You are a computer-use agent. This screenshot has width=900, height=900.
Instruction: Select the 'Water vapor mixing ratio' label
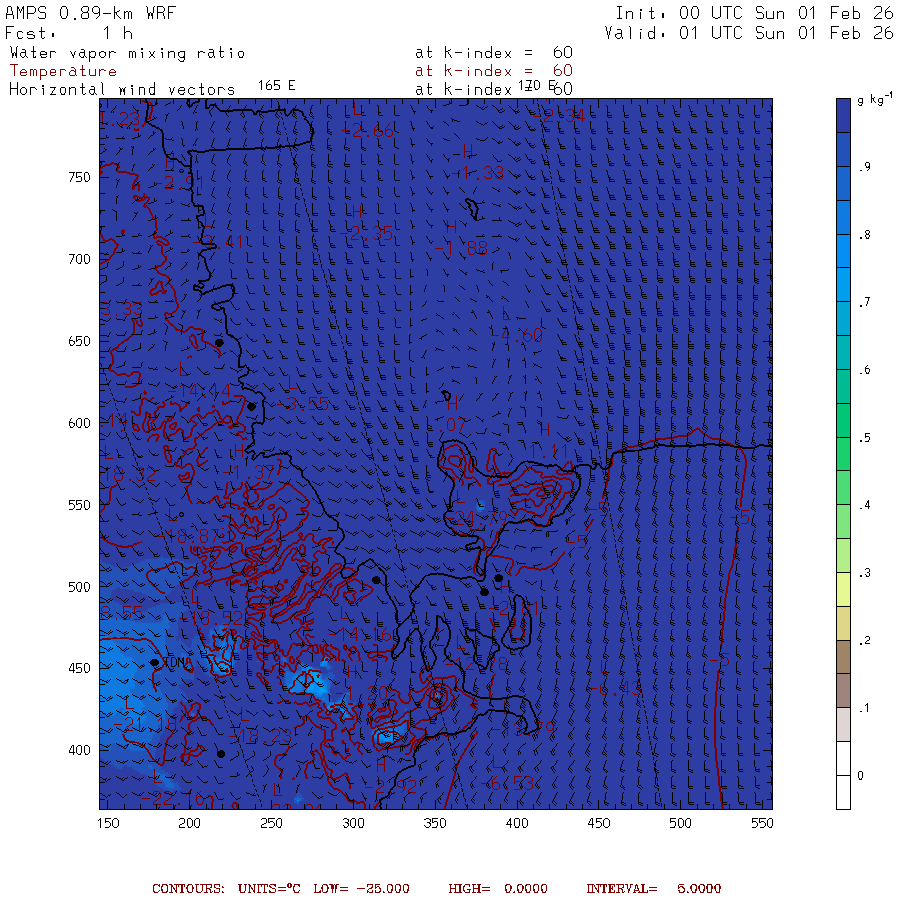127,53
